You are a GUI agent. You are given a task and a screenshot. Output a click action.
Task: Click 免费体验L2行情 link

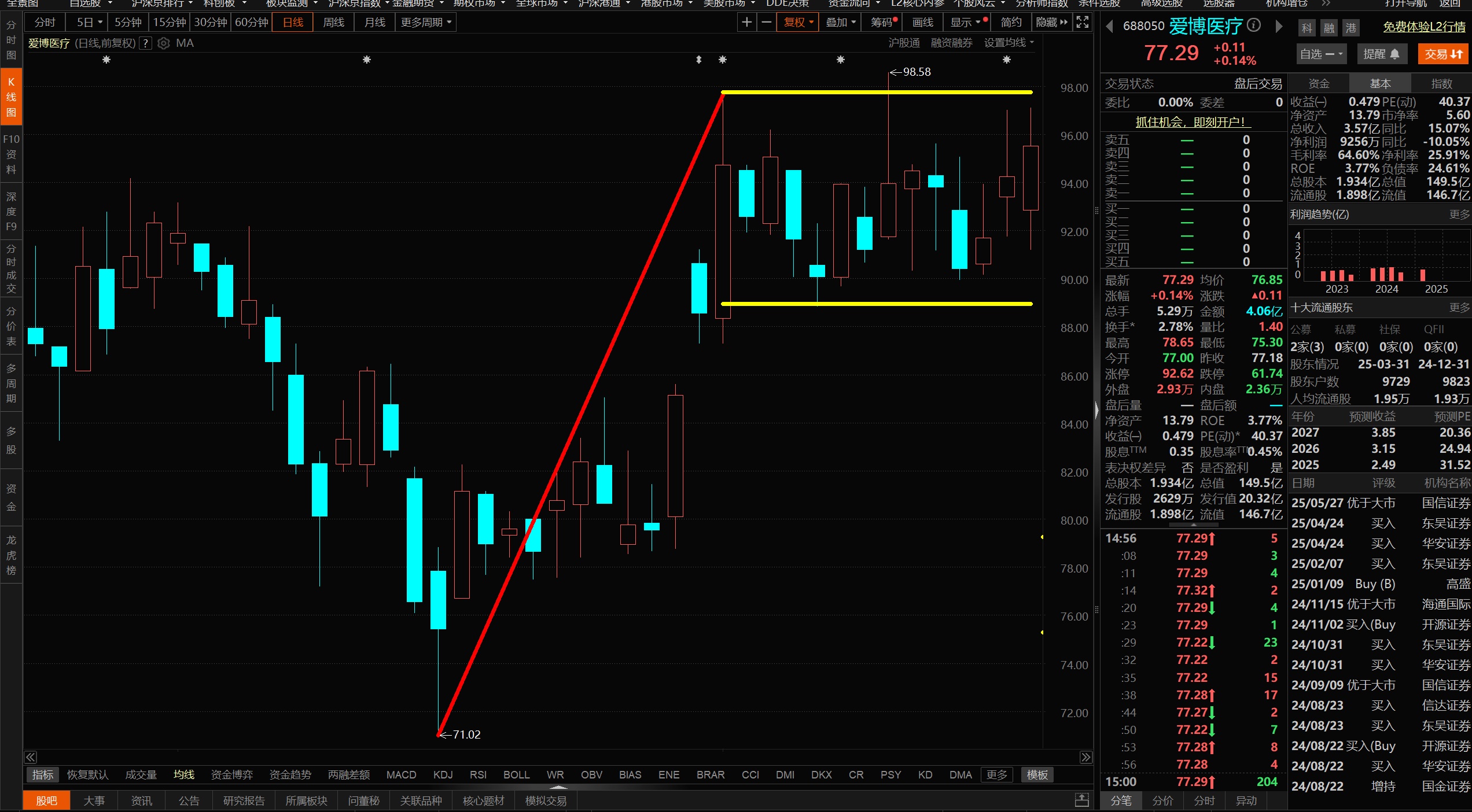(1425, 27)
